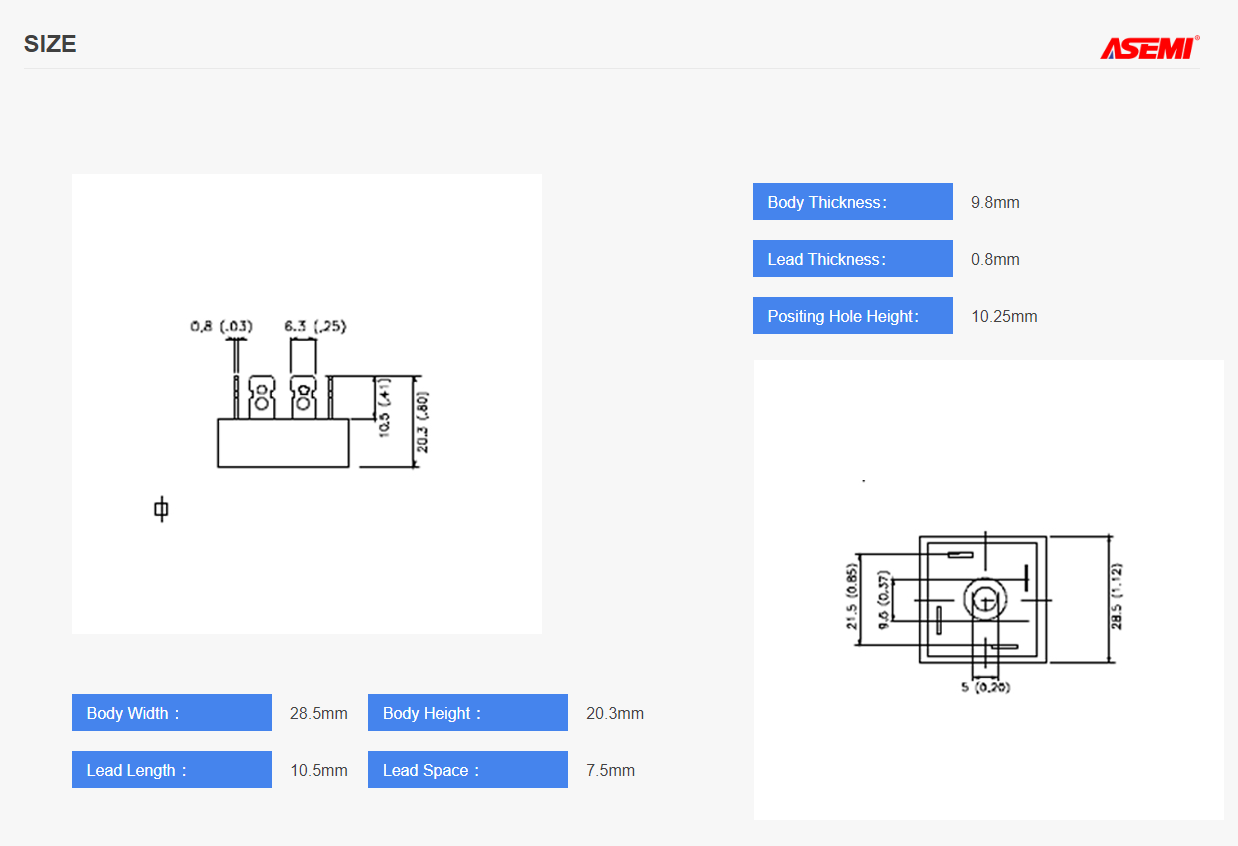
Task: Select the 9.8mm body thickness value
Action: pyautogui.click(x=995, y=202)
